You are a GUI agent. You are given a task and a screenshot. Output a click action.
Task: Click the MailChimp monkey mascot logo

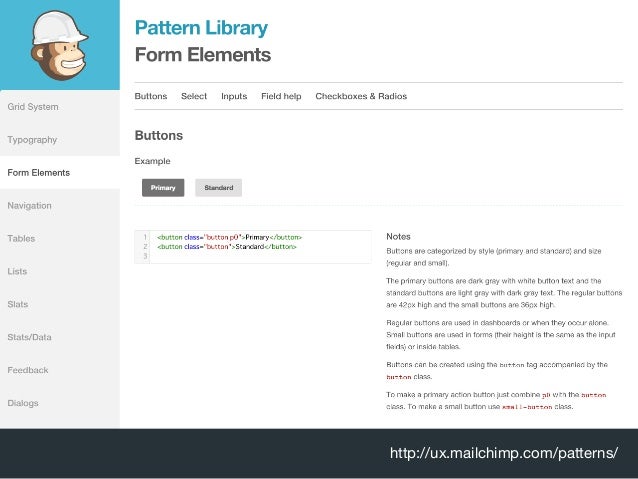click(59, 45)
